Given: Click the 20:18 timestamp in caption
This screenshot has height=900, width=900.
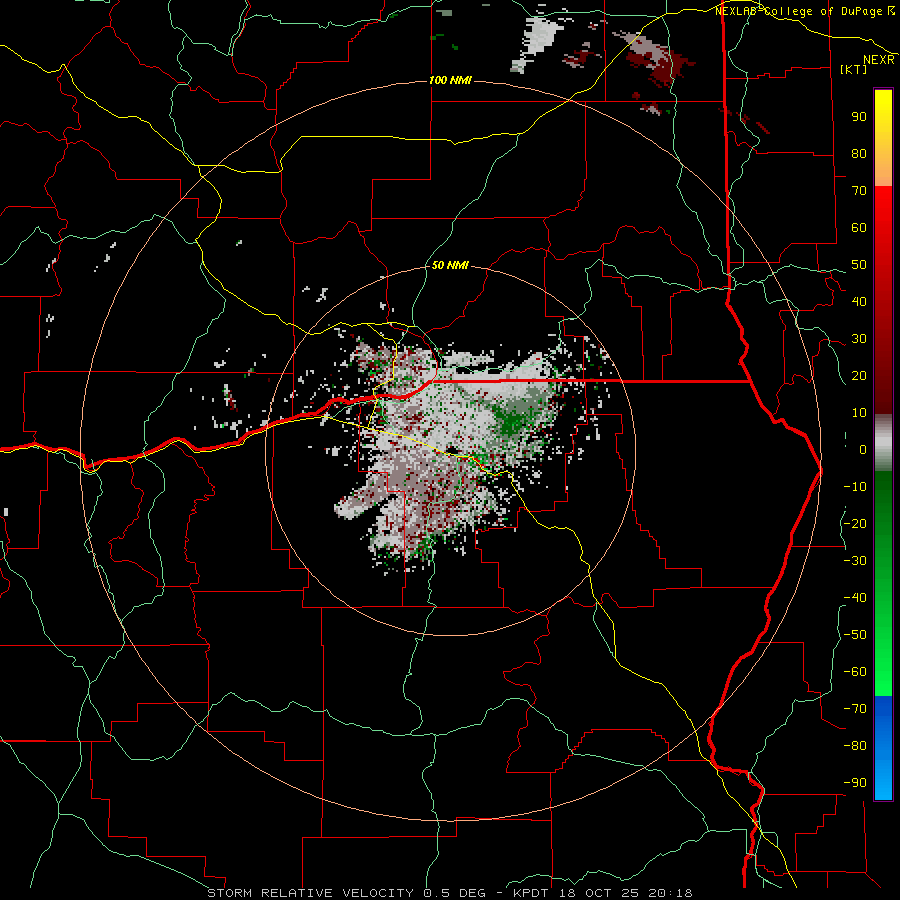Looking at the screenshot, I should pyautogui.click(x=672, y=893).
